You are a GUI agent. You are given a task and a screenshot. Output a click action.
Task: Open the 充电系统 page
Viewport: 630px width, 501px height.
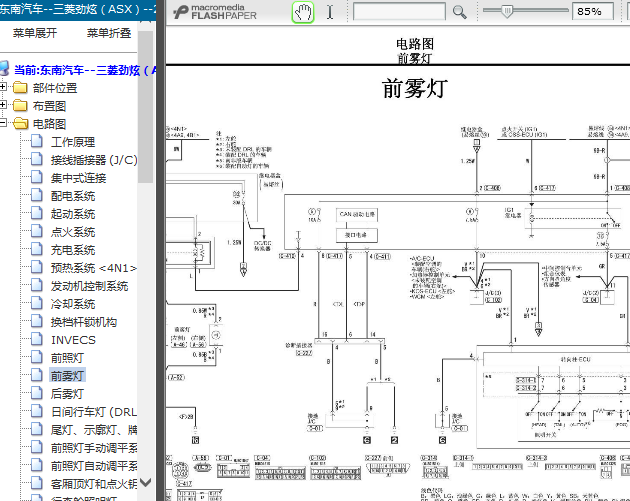pos(73,250)
